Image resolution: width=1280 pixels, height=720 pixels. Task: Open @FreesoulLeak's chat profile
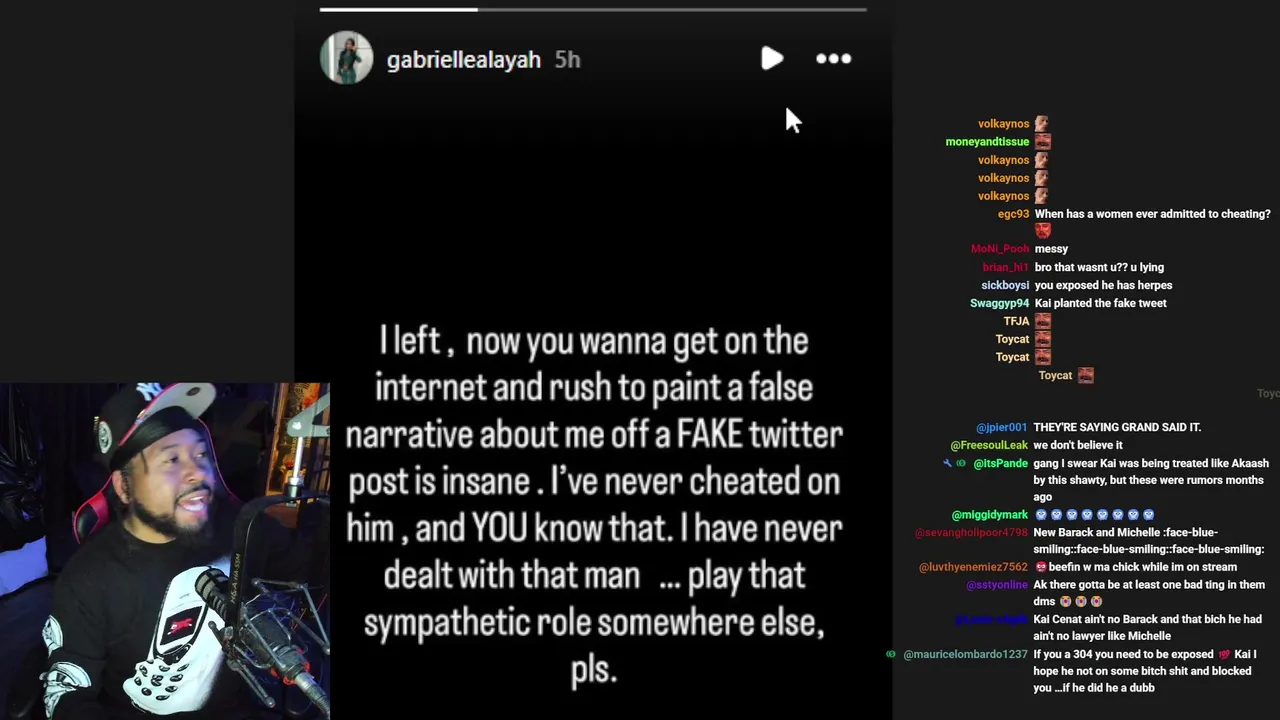click(x=989, y=445)
